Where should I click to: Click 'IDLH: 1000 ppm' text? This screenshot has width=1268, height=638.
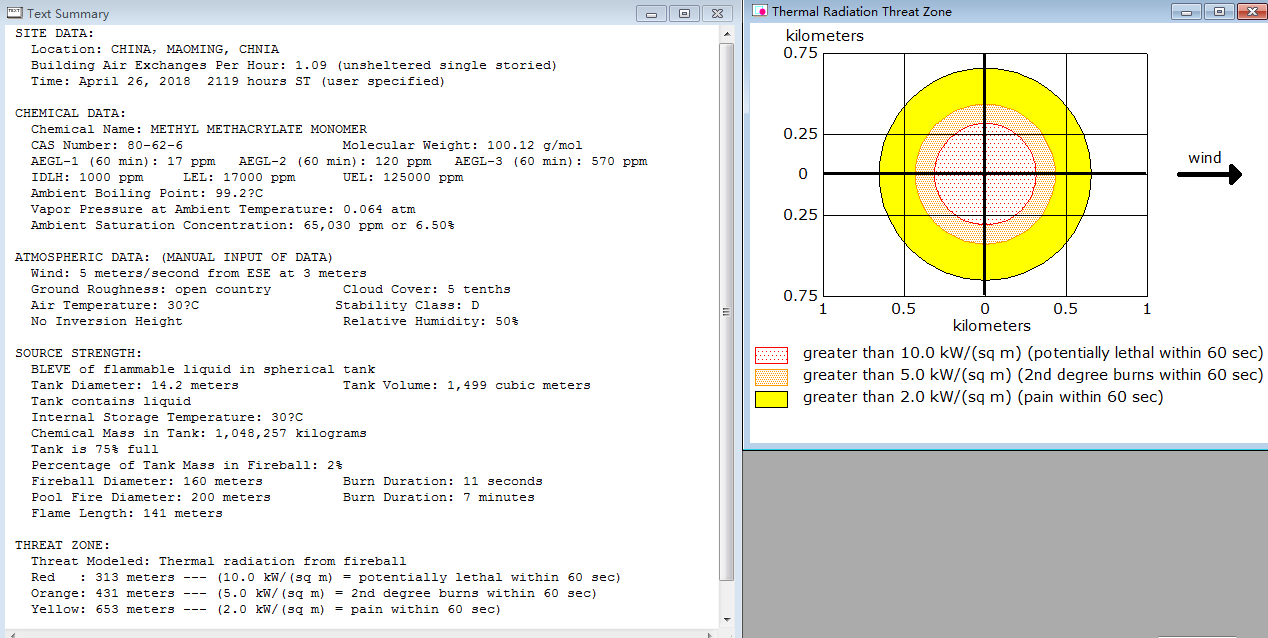coord(87,177)
